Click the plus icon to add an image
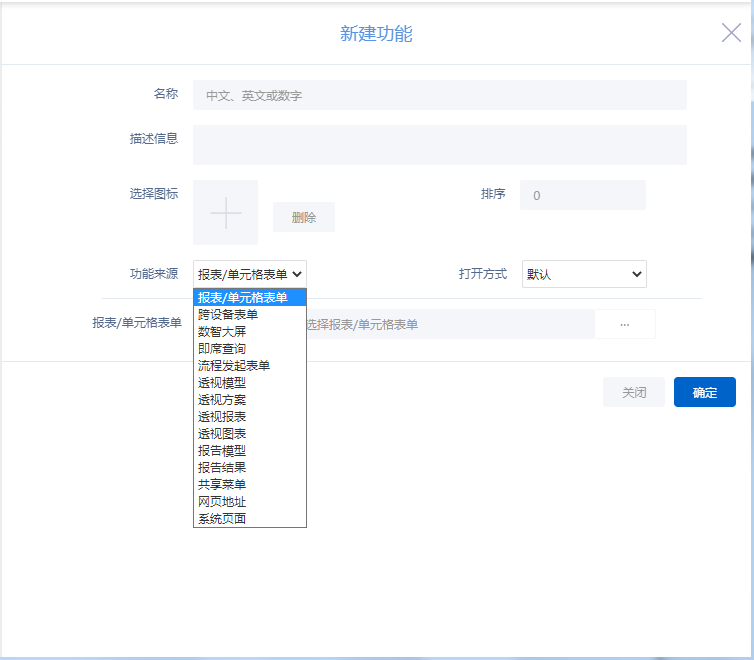Image resolution: width=754 pixels, height=660 pixels. tap(225, 213)
